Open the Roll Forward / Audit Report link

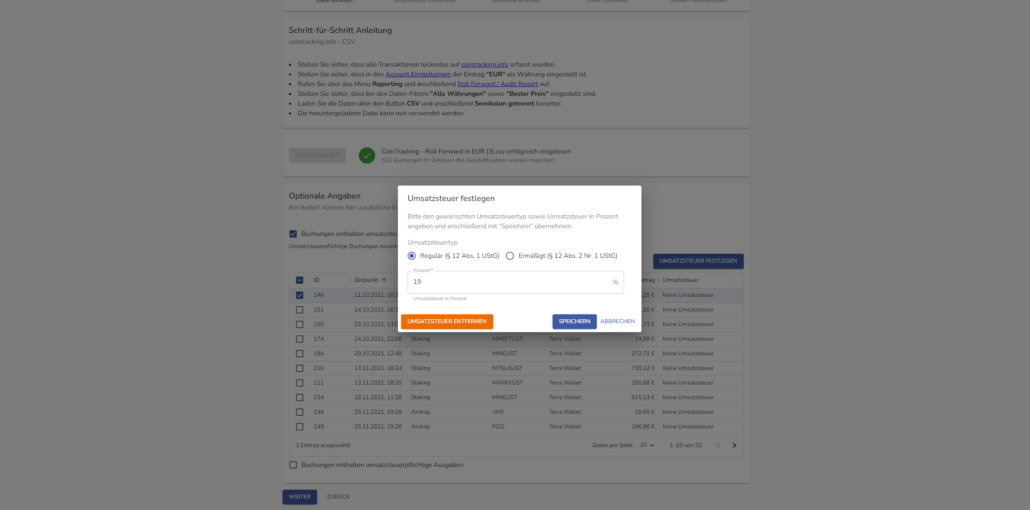(497, 84)
